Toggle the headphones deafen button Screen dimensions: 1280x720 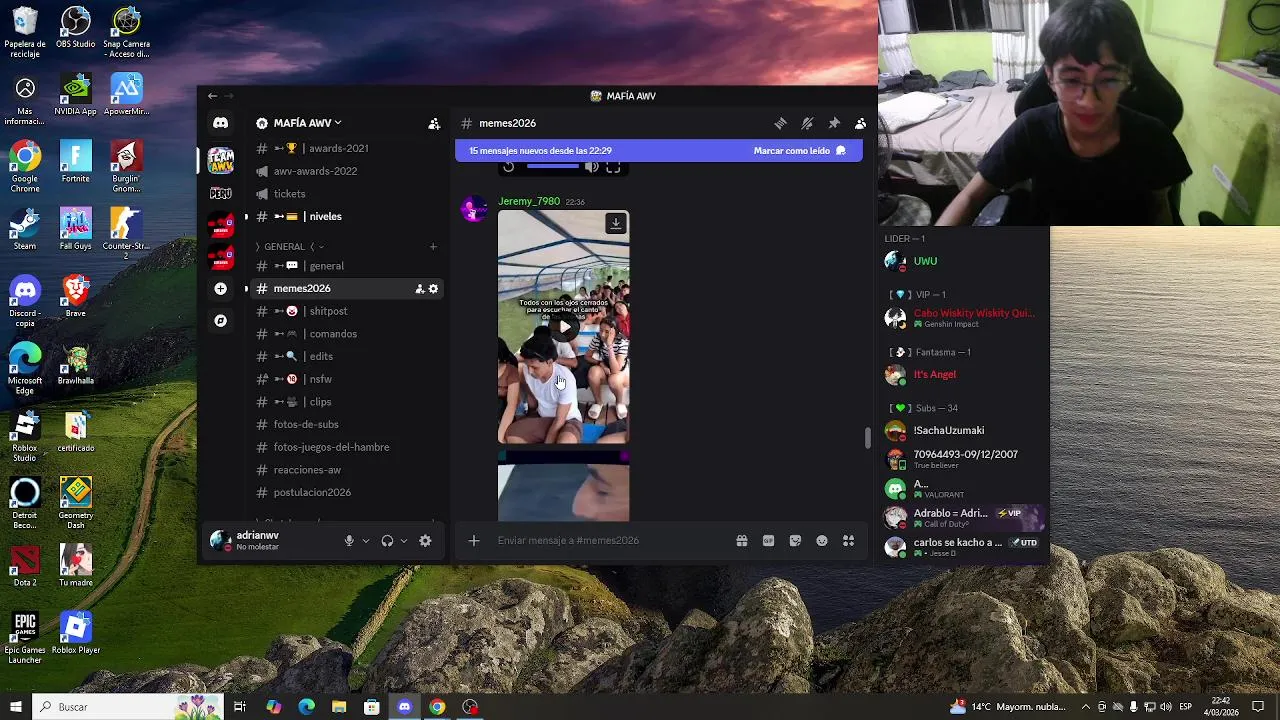[387, 541]
